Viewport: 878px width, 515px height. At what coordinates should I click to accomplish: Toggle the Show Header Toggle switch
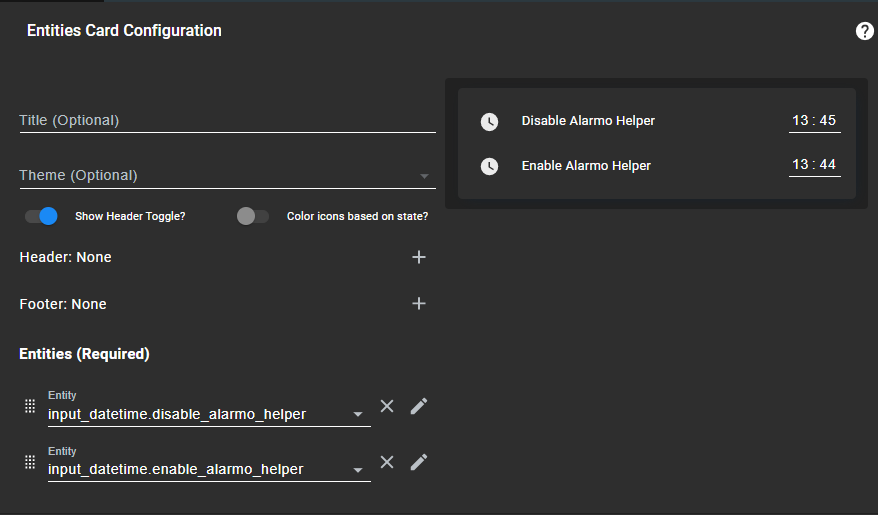click(41, 216)
